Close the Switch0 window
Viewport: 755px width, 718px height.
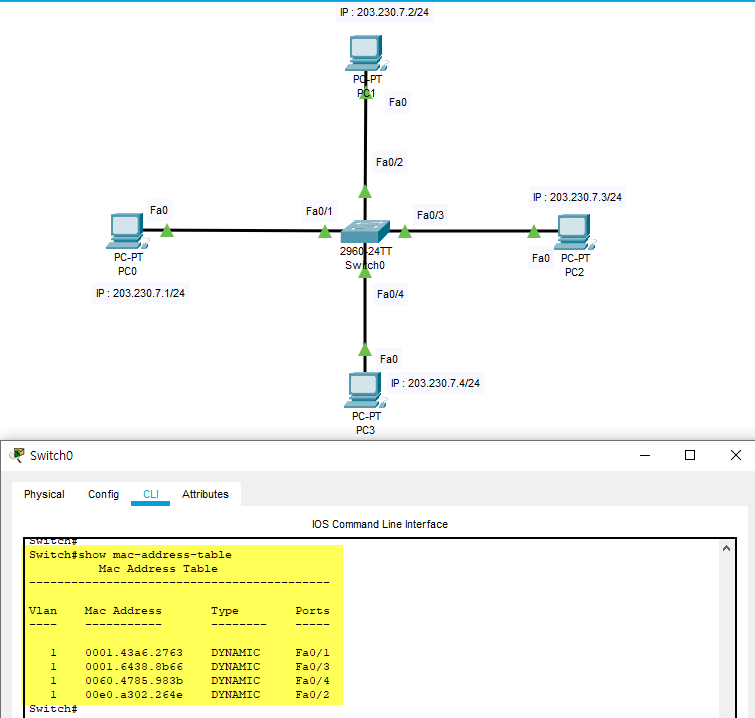click(736, 455)
